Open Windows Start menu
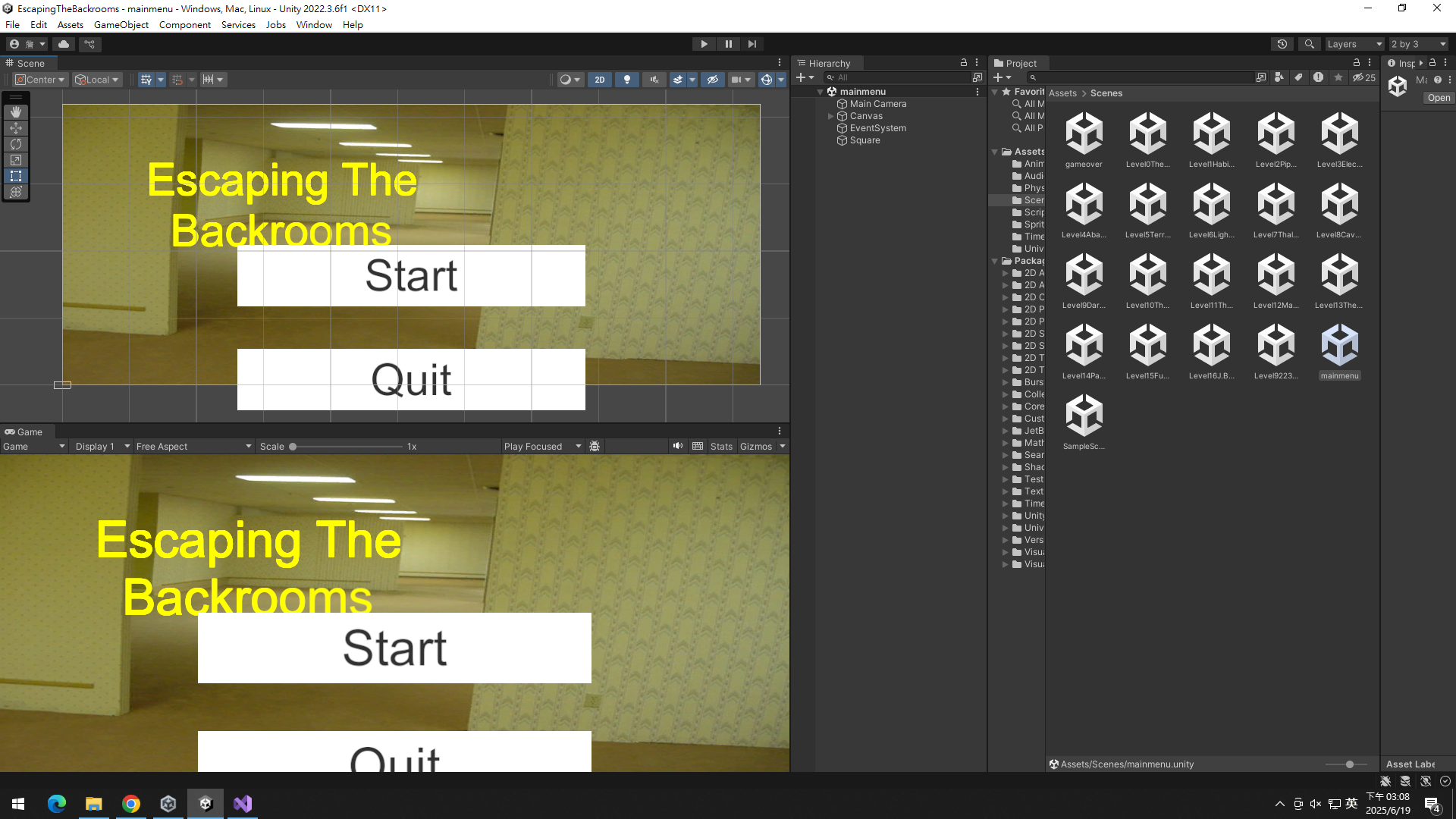The height and width of the screenshot is (819, 1456). tap(19, 804)
